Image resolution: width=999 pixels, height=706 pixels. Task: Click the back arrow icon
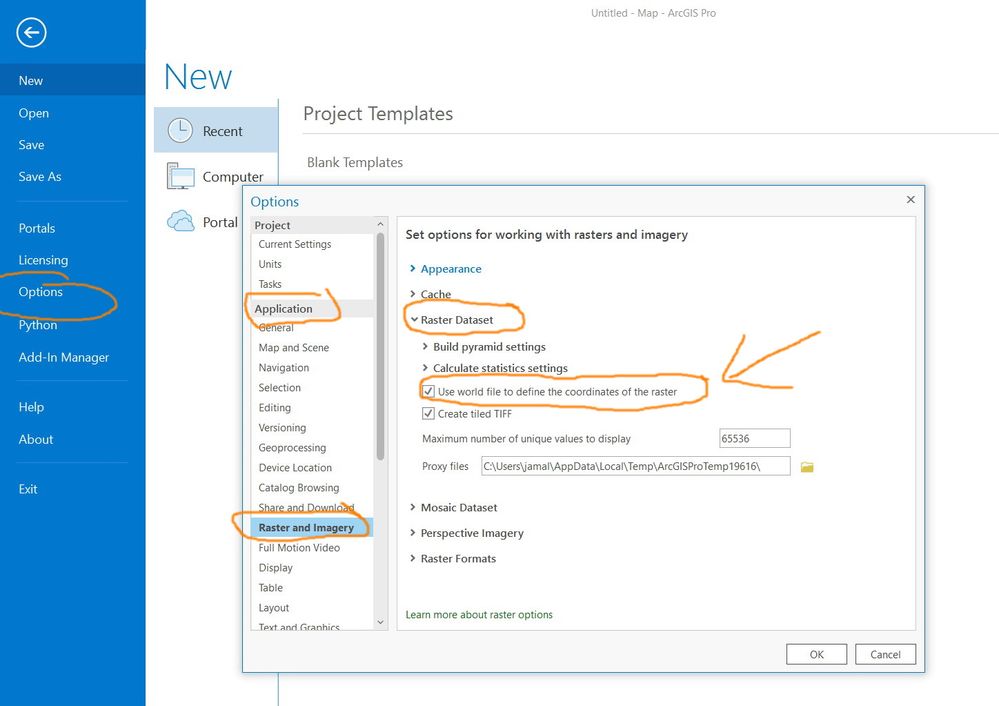click(31, 33)
